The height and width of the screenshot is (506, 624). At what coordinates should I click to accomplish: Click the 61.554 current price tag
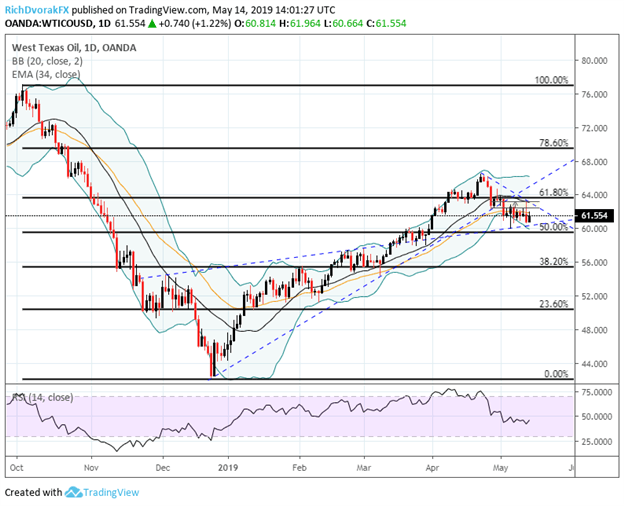pyautogui.click(x=594, y=216)
